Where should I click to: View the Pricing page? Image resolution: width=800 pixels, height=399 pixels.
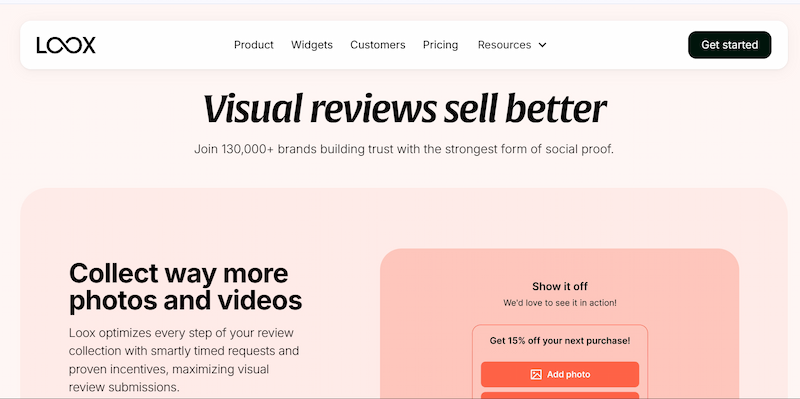pos(440,45)
